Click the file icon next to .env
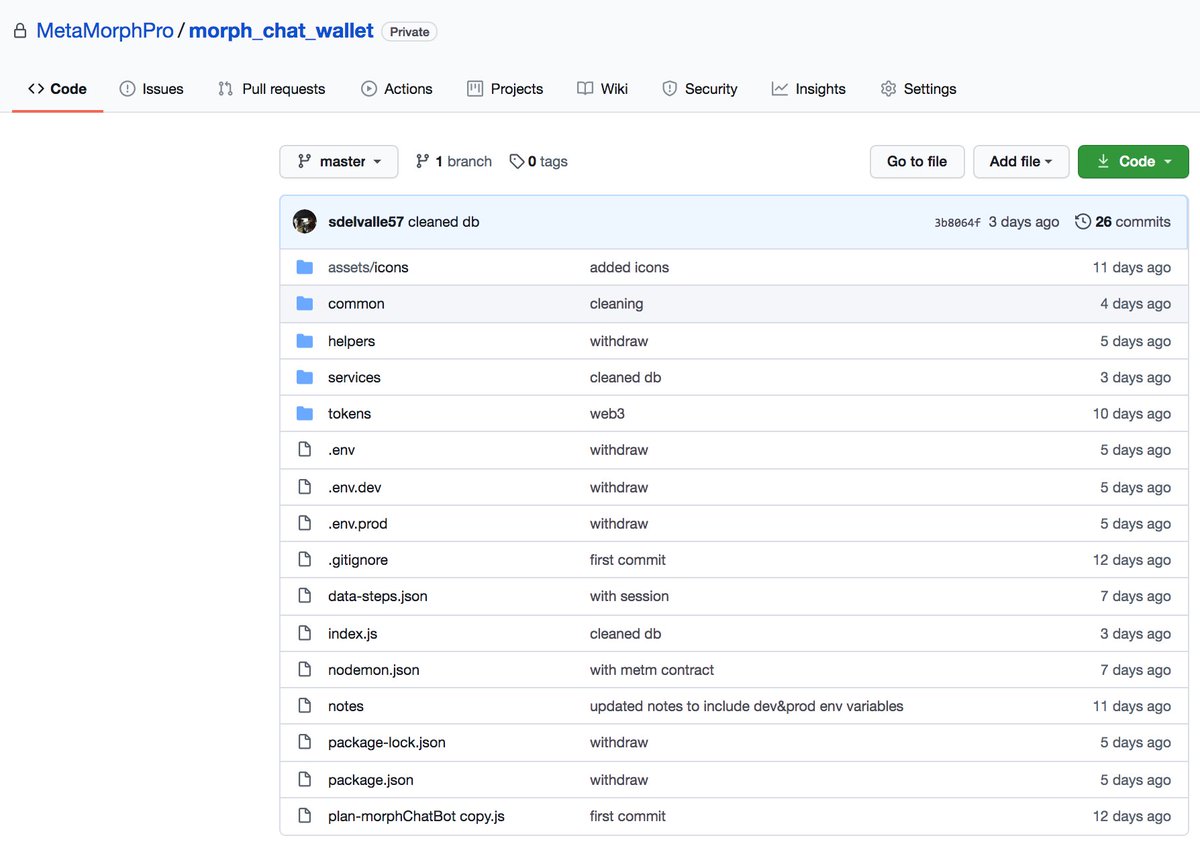This screenshot has width=1200, height=848. (305, 450)
